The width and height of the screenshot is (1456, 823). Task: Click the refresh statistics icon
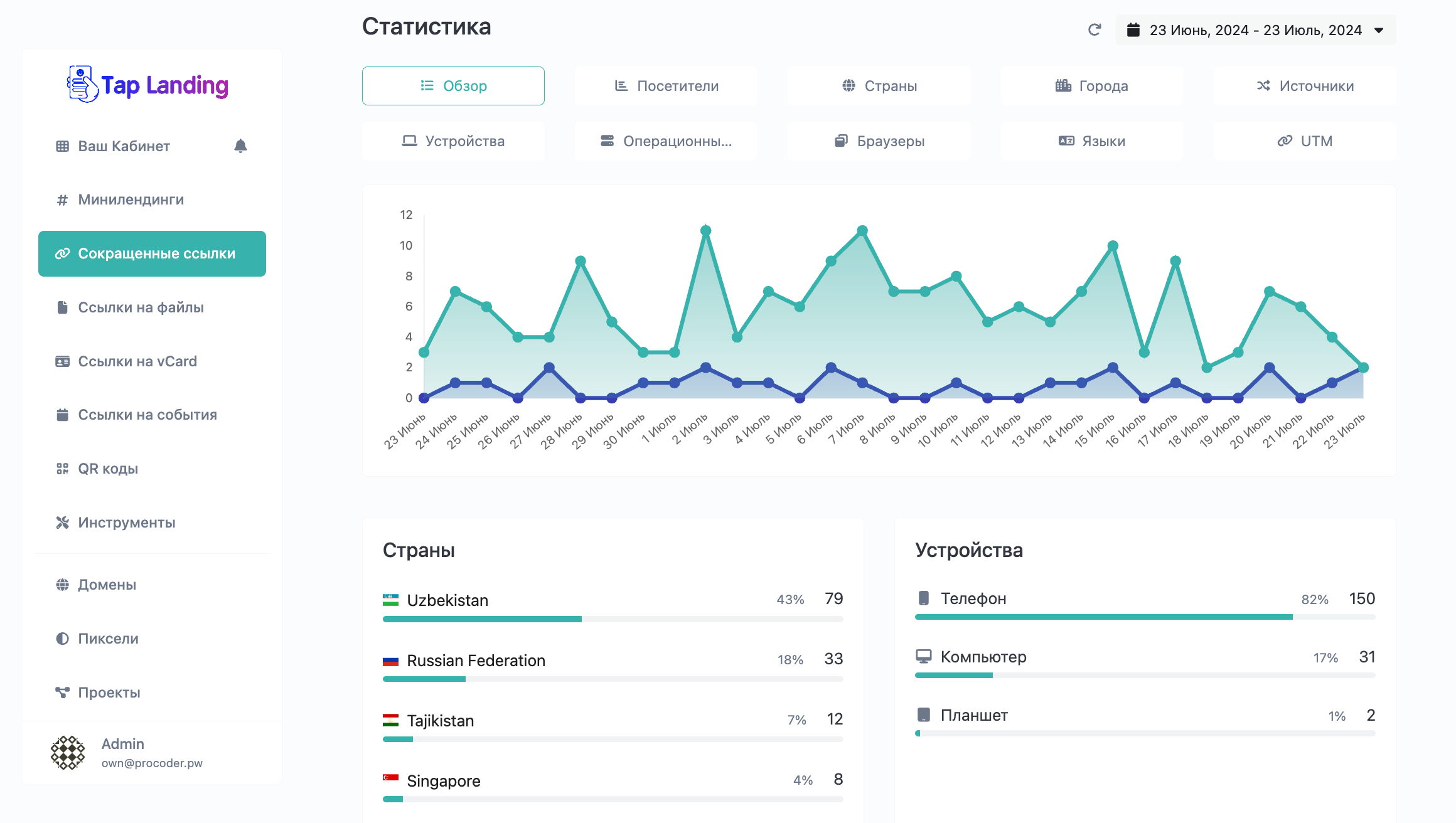click(x=1095, y=30)
